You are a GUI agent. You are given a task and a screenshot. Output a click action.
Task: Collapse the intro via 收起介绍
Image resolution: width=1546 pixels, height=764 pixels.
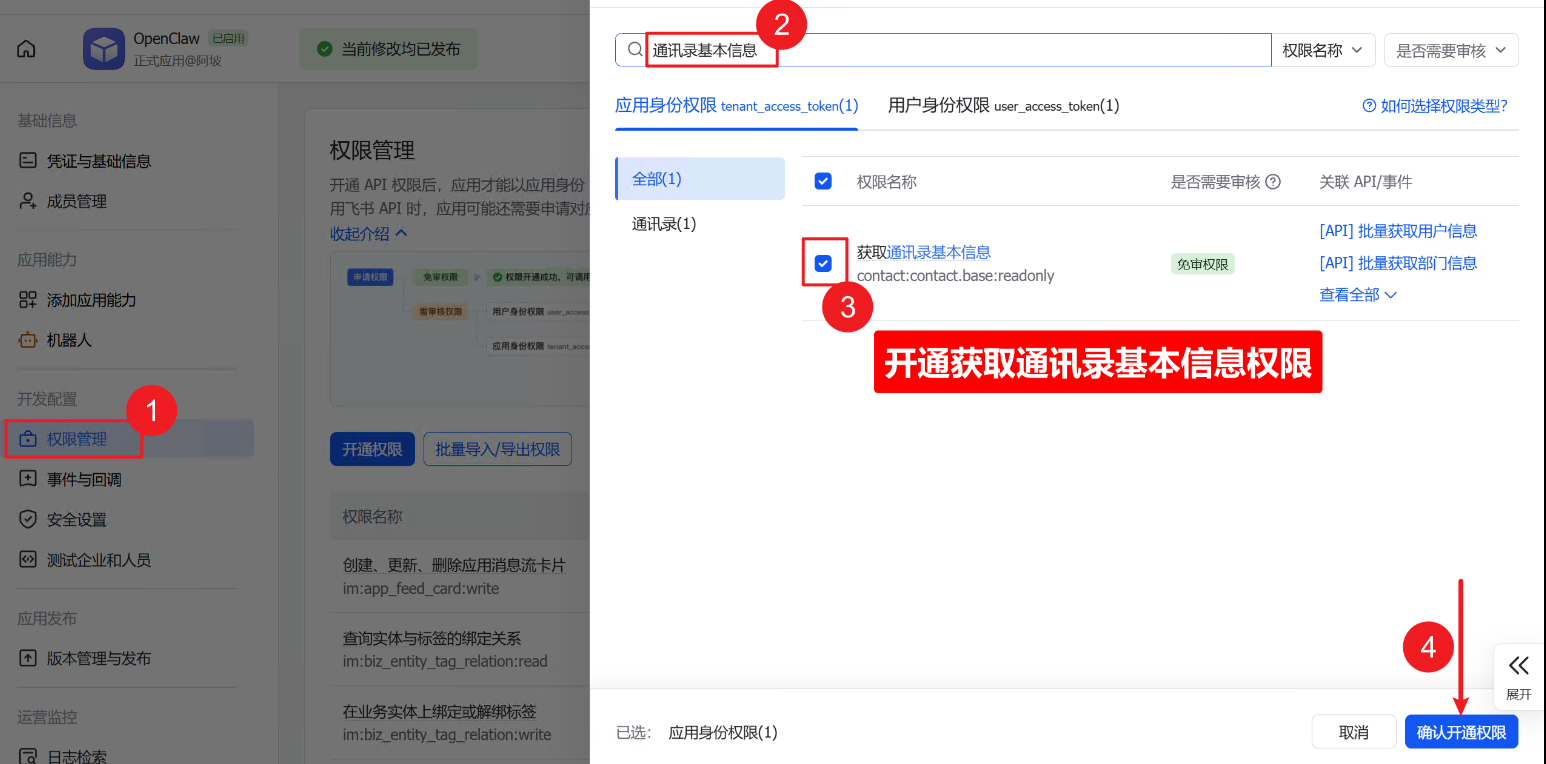click(x=368, y=233)
